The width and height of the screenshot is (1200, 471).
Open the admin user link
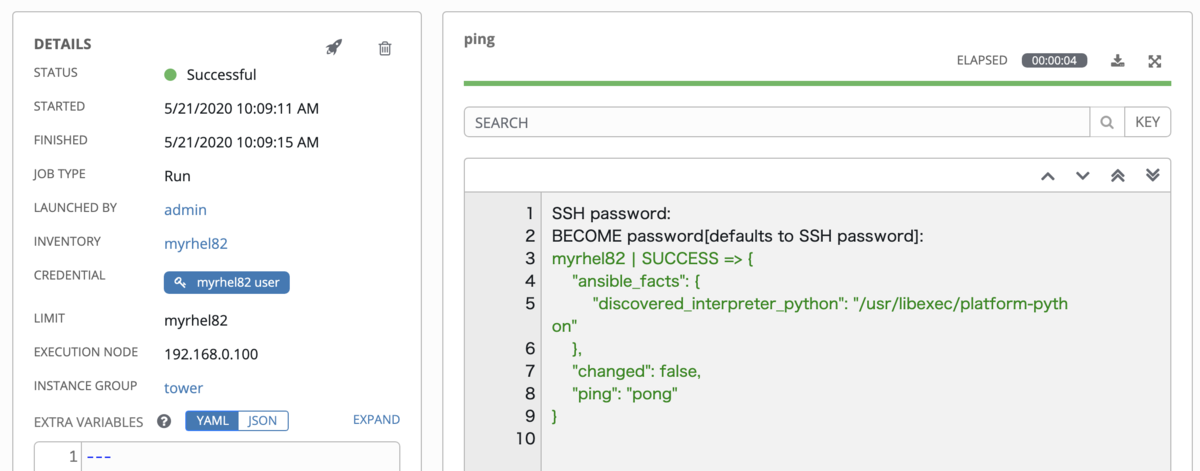click(185, 209)
